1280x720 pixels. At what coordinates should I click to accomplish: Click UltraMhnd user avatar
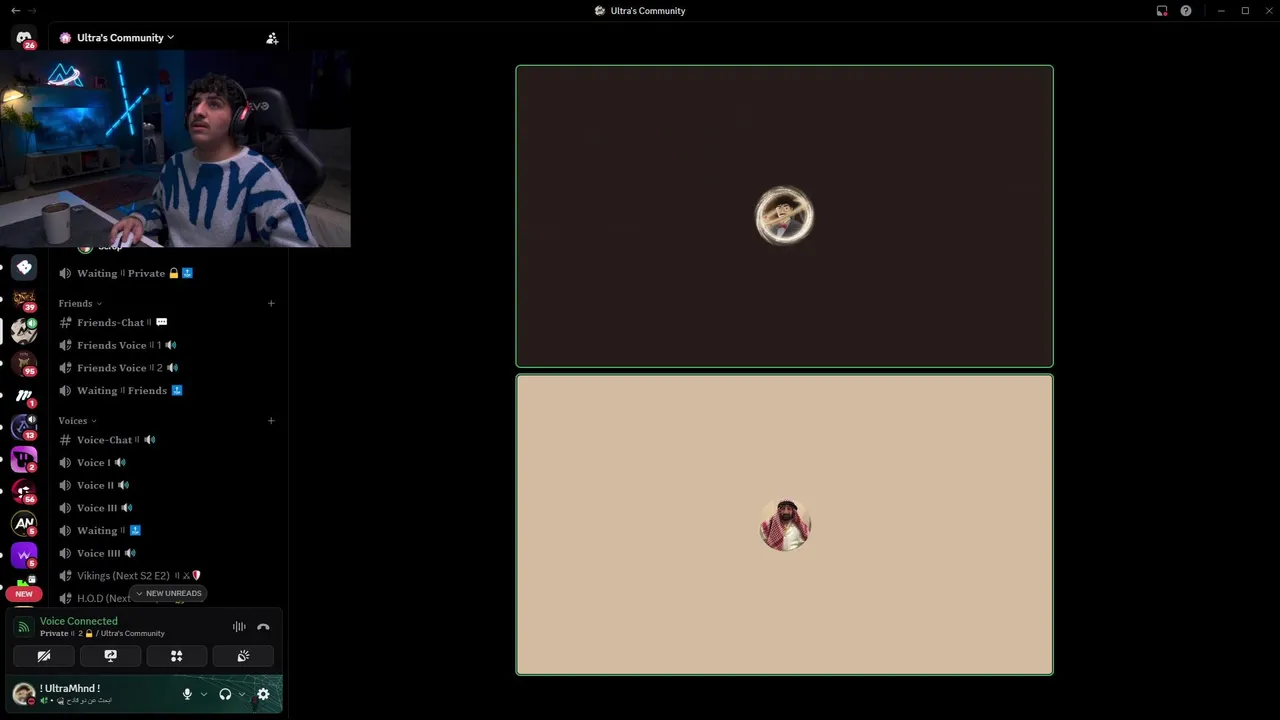point(24,694)
